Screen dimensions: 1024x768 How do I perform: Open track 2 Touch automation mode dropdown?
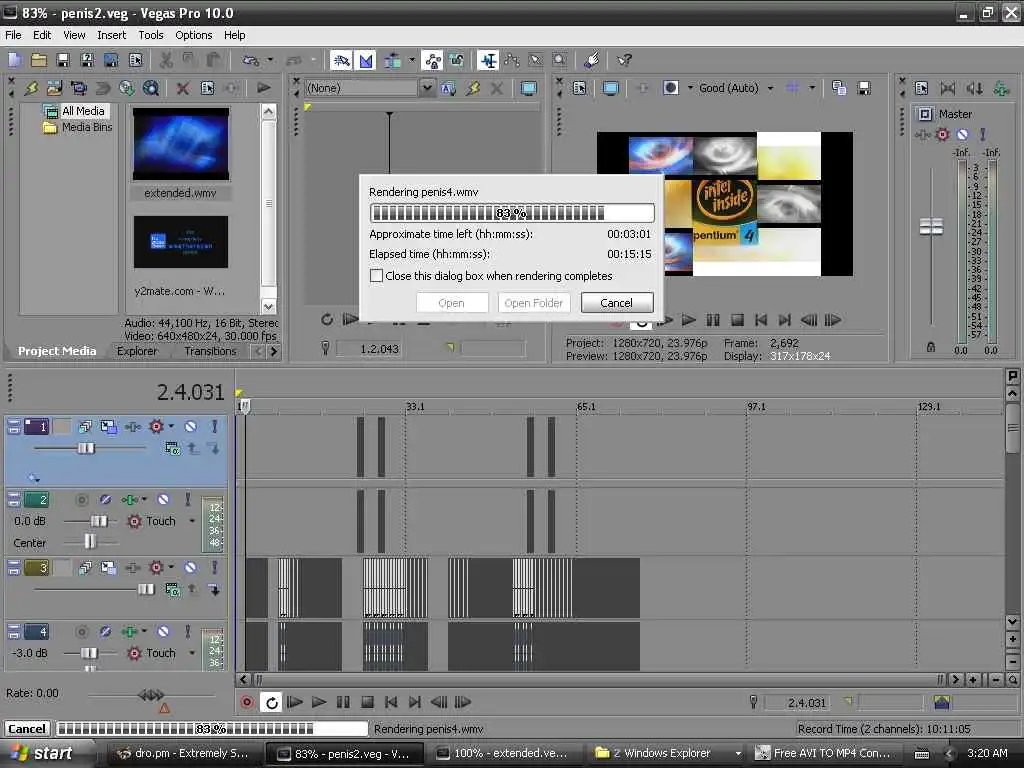pos(192,521)
